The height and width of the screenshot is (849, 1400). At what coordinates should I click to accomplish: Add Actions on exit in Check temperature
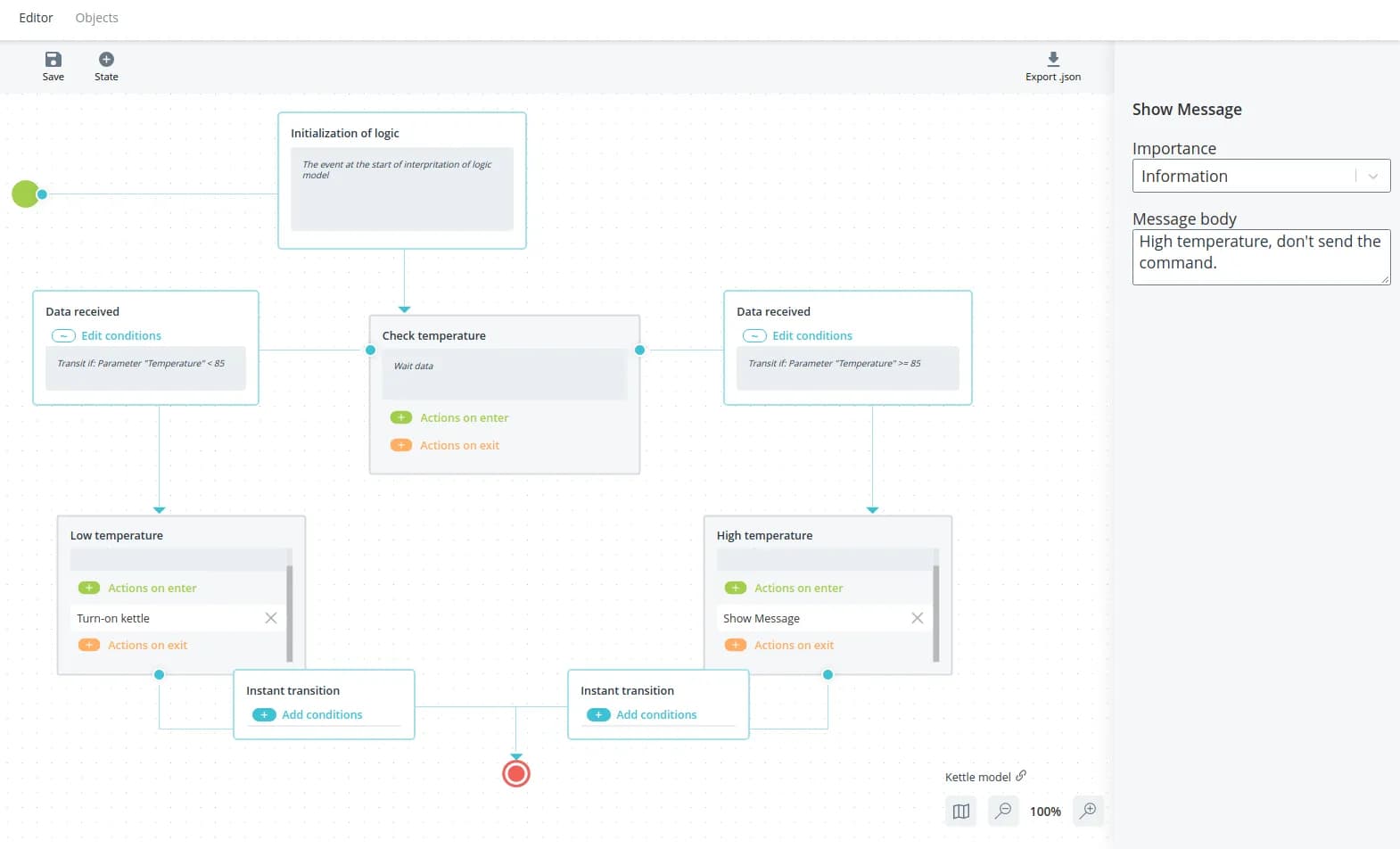[x=401, y=445]
